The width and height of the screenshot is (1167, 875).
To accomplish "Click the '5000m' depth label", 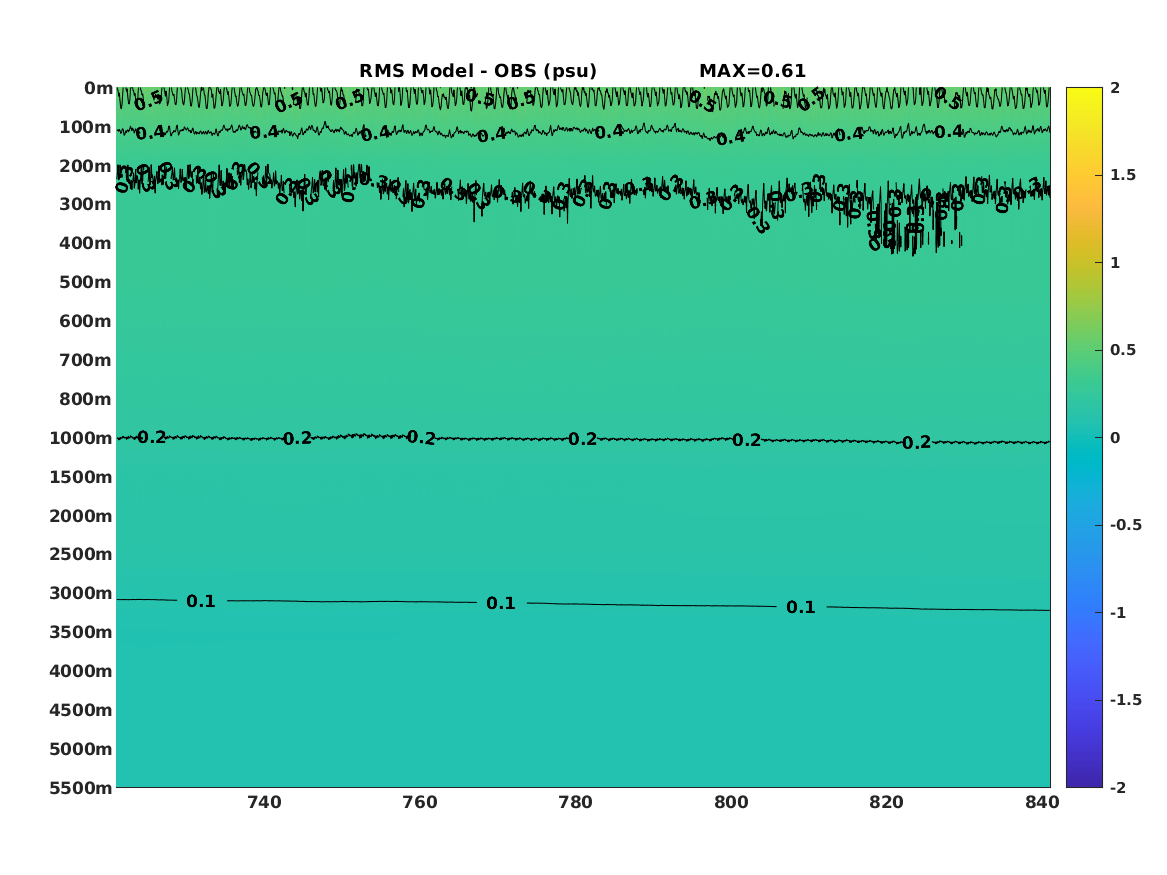I will (x=80, y=749).
